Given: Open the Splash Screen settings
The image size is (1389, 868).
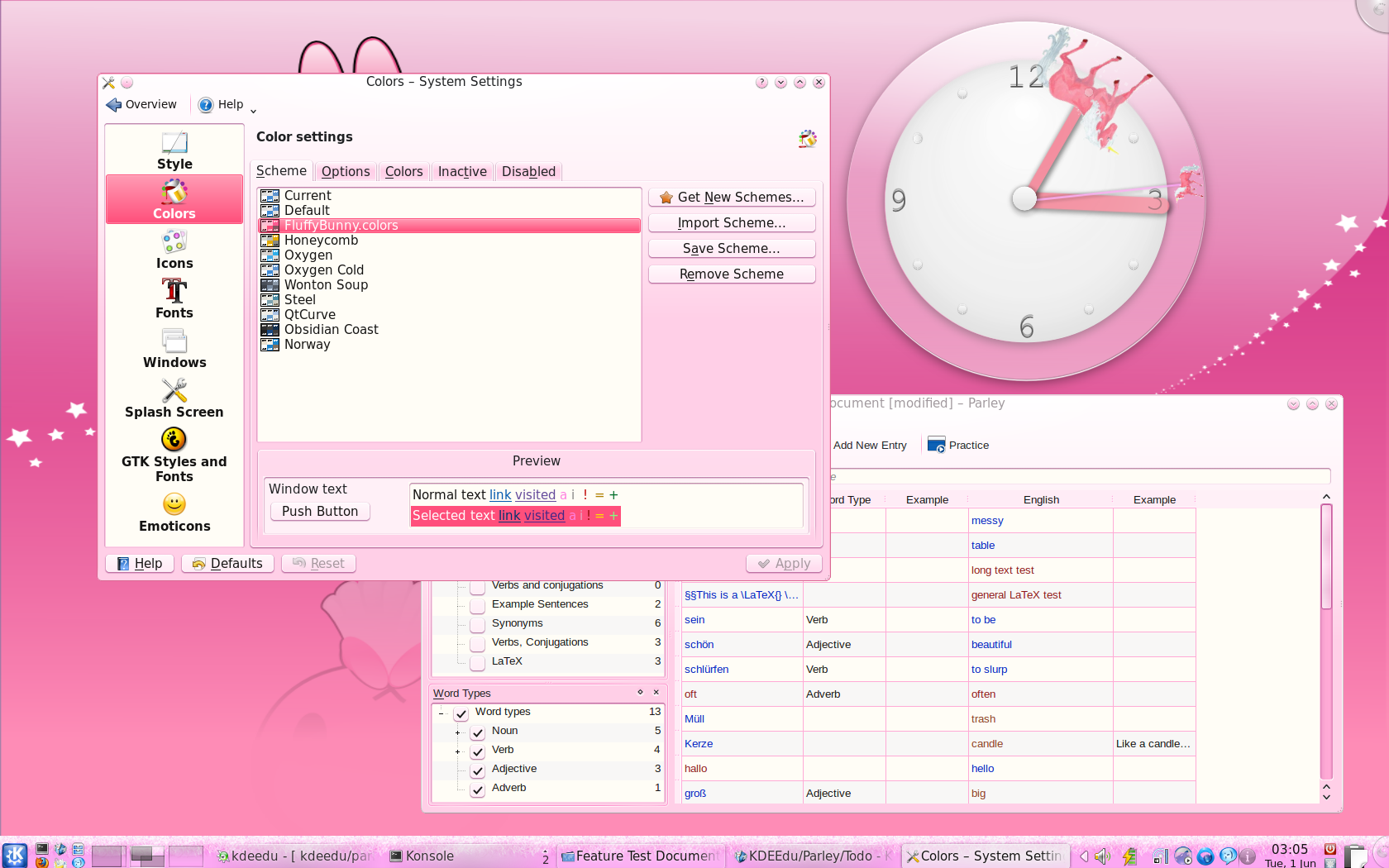Looking at the screenshot, I should tap(174, 398).
